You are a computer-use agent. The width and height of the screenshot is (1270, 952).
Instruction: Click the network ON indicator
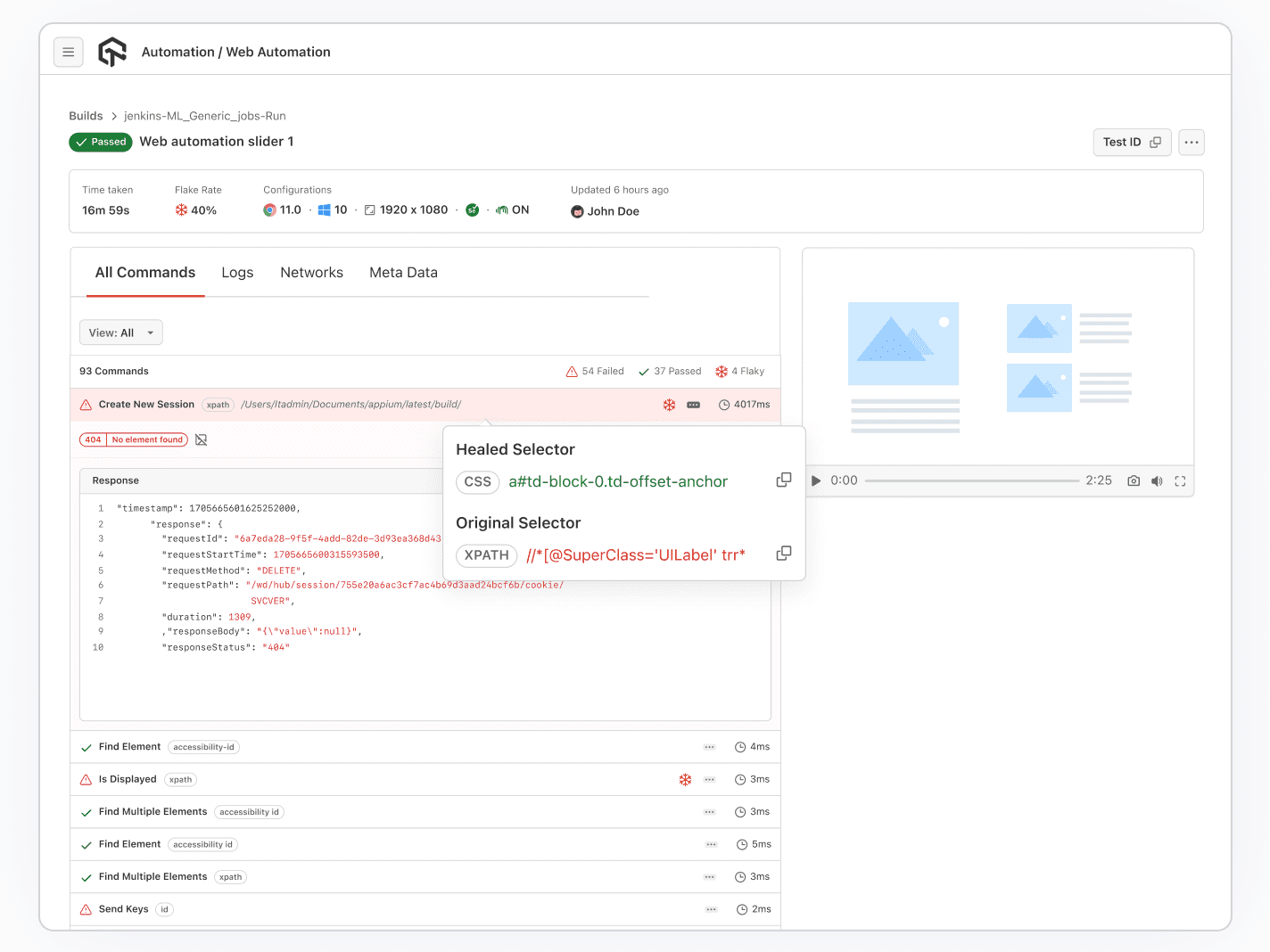[511, 209]
